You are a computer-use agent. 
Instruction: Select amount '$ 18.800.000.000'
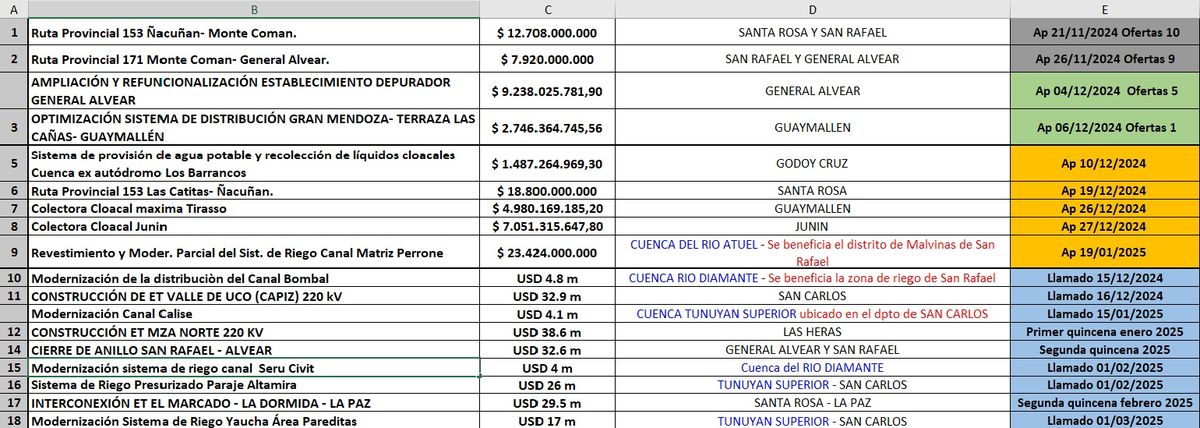point(547,190)
